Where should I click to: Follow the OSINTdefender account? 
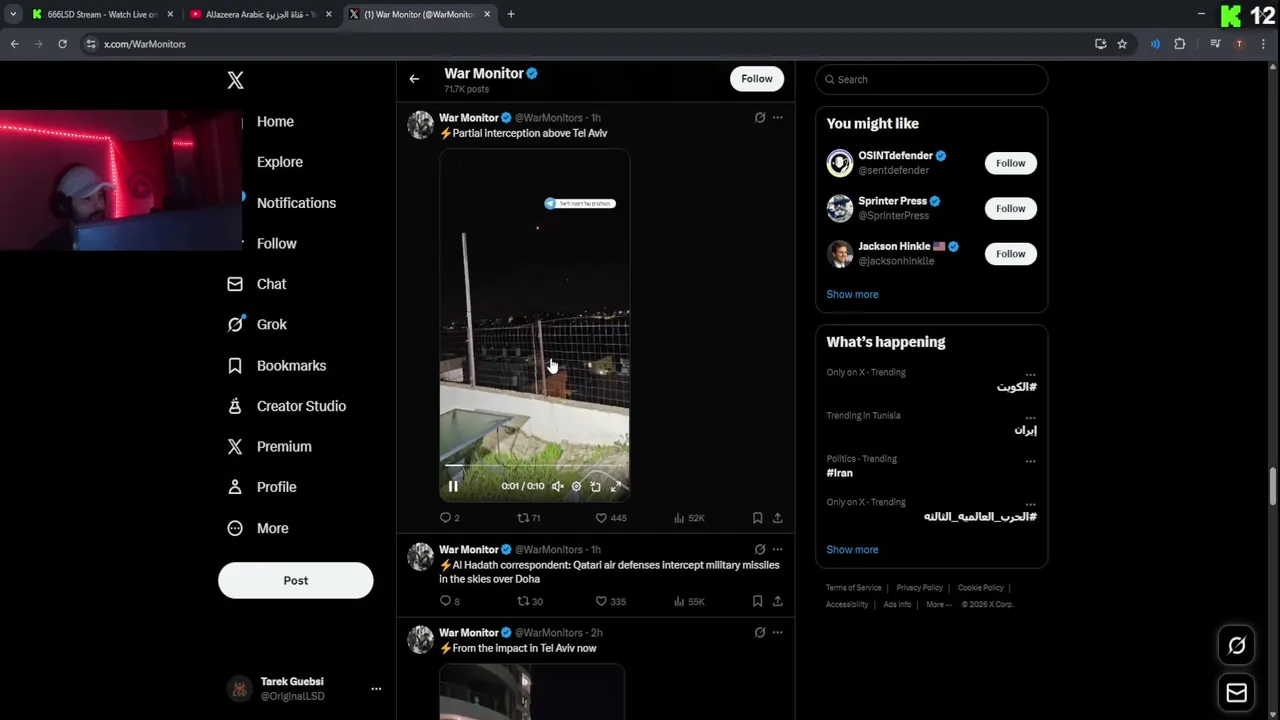[x=1010, y=163]
